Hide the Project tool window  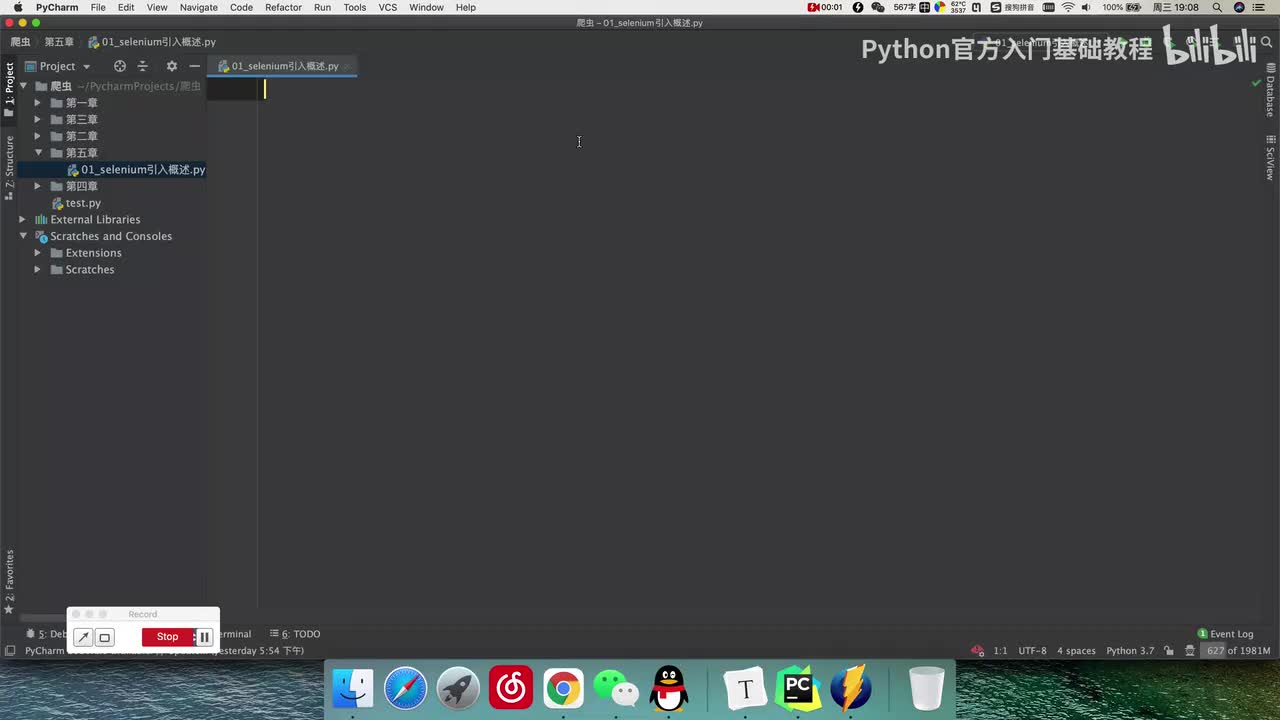pos(195,66)
